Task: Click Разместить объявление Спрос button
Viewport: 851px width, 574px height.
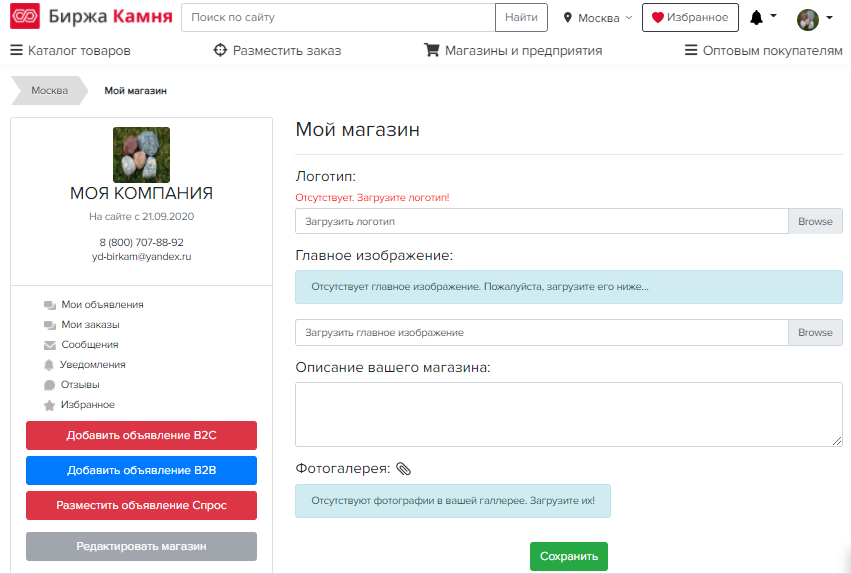Action: 141,506
